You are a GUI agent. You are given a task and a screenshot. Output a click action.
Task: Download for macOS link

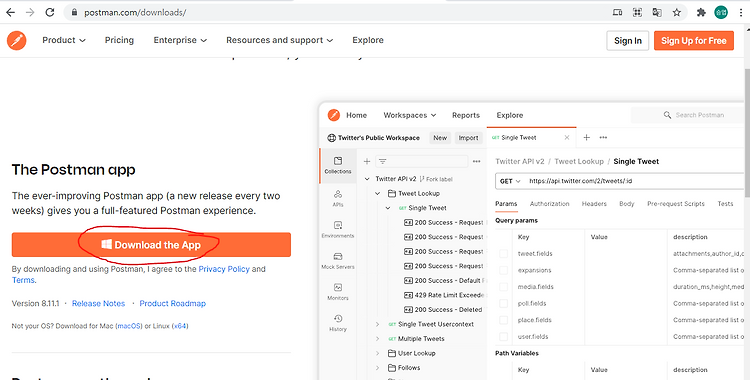click(x=129, y=326)
